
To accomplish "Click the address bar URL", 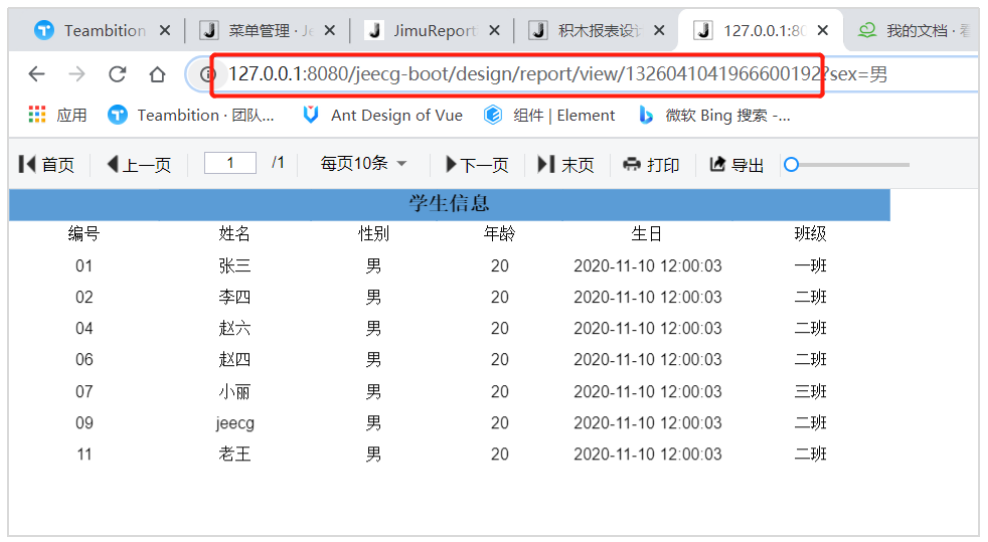I will 558,74.
